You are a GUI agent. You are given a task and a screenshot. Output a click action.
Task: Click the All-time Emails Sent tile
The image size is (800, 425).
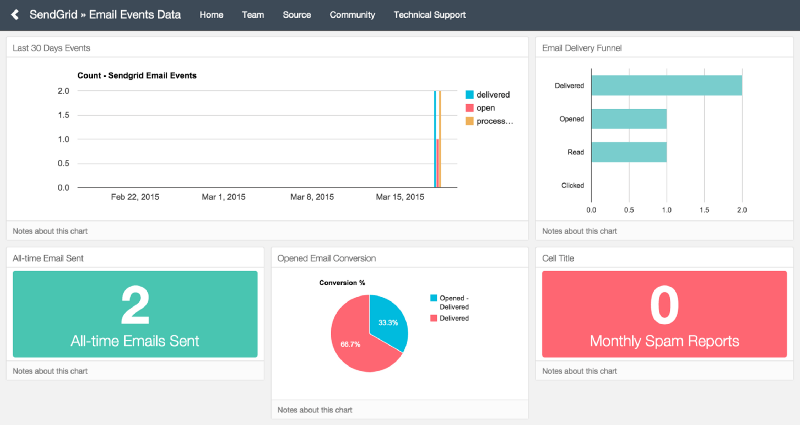(x=135, y=314)
